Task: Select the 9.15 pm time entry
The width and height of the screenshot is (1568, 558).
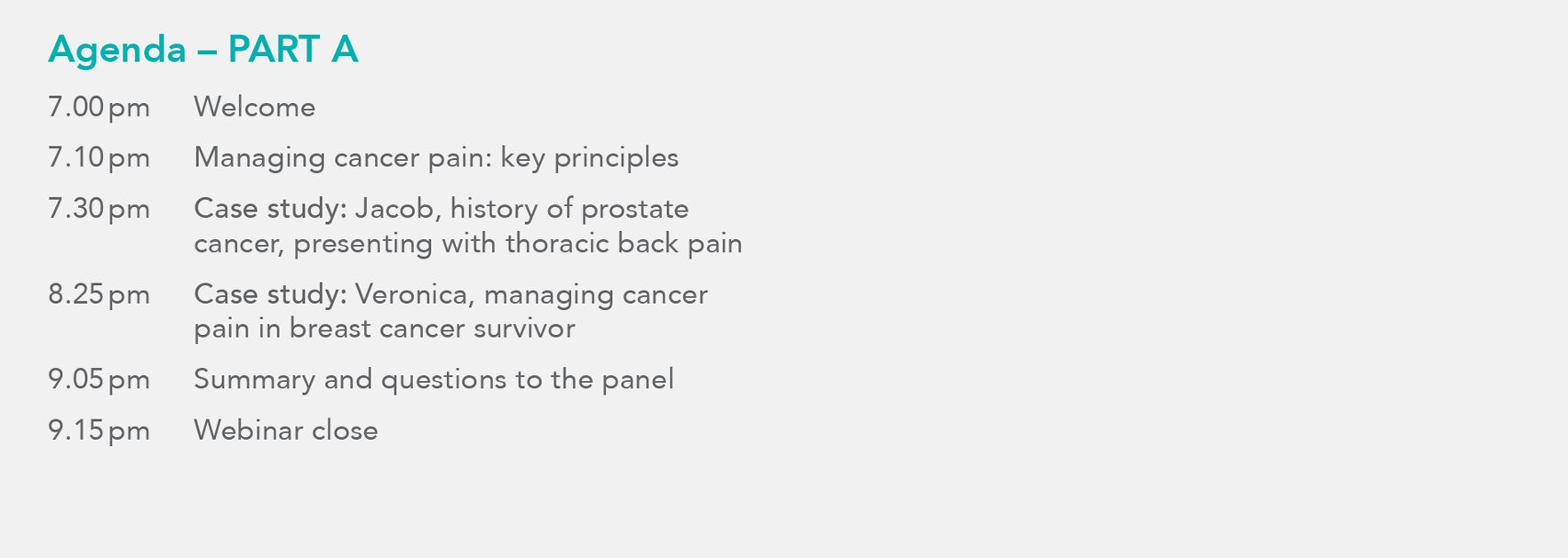Action: tap(99, 430)
